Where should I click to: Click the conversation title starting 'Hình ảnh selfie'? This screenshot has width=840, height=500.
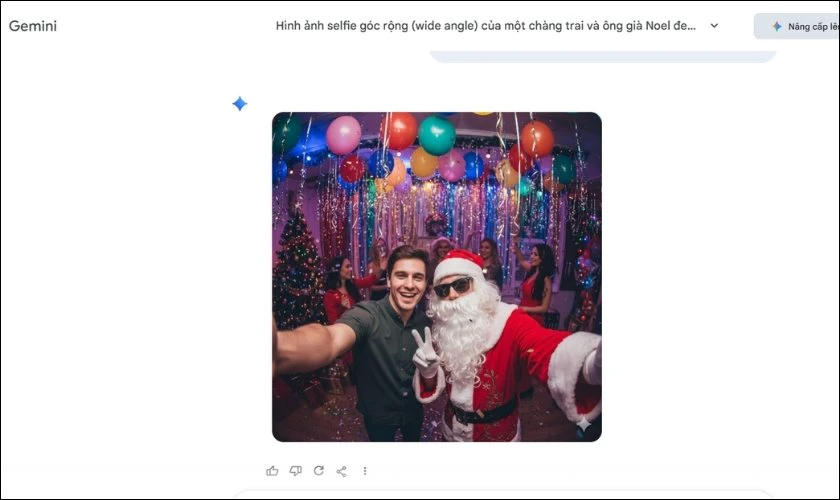pyautogui.click(x=485, y=26)
